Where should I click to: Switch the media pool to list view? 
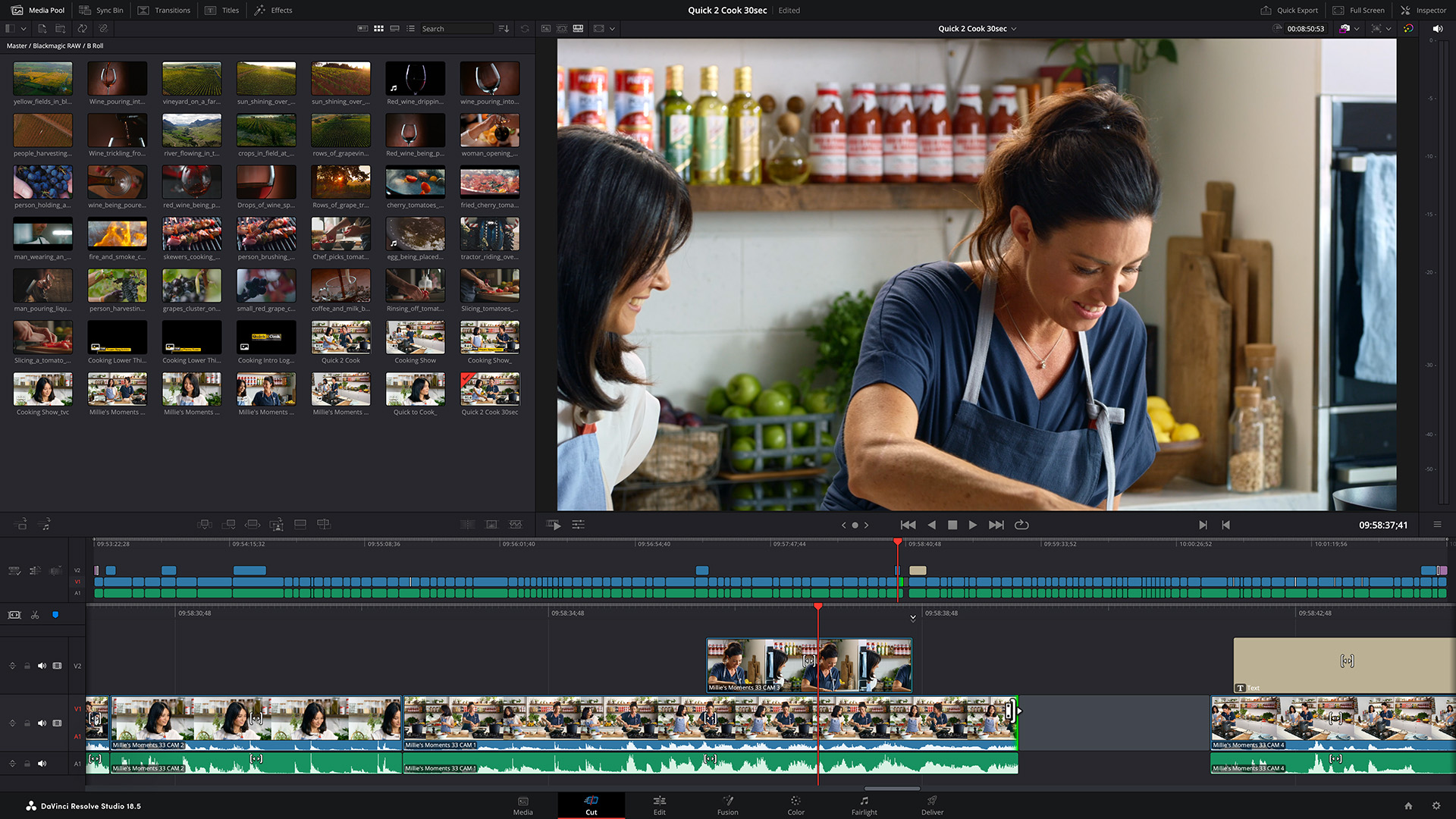click(x=410, y=28)
